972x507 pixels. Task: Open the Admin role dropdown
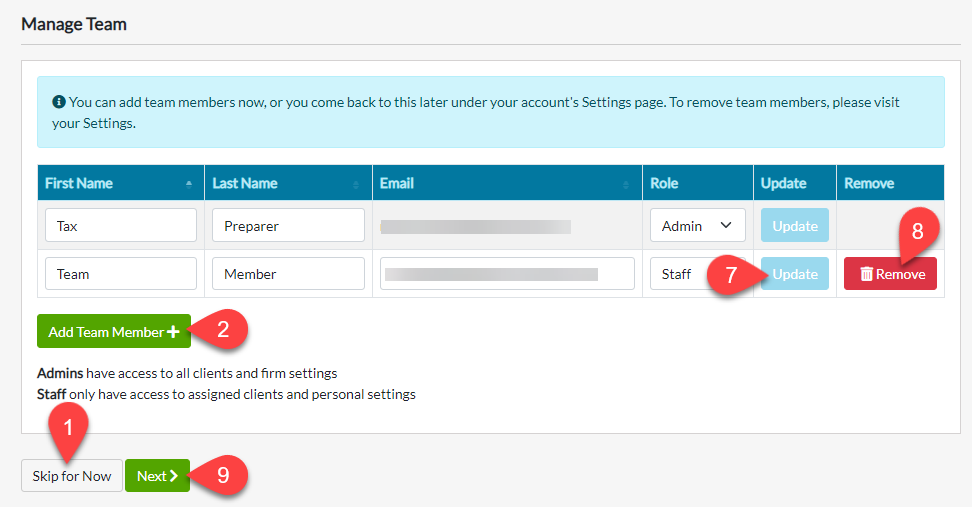pos(697,226)
